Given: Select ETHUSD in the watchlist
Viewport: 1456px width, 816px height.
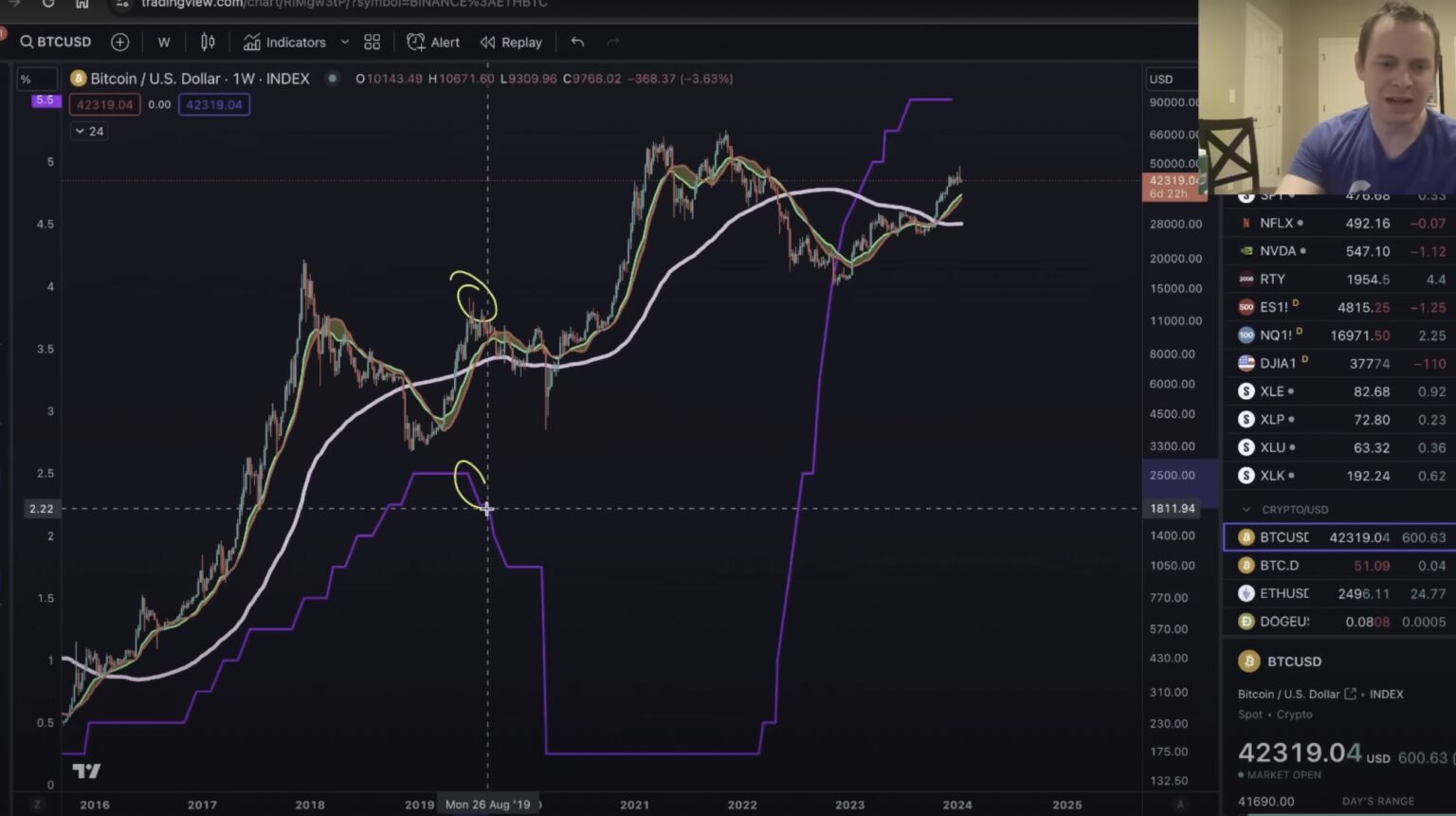Looking at the screenshot, I should pyautogui.click(x=1283, y=593).
